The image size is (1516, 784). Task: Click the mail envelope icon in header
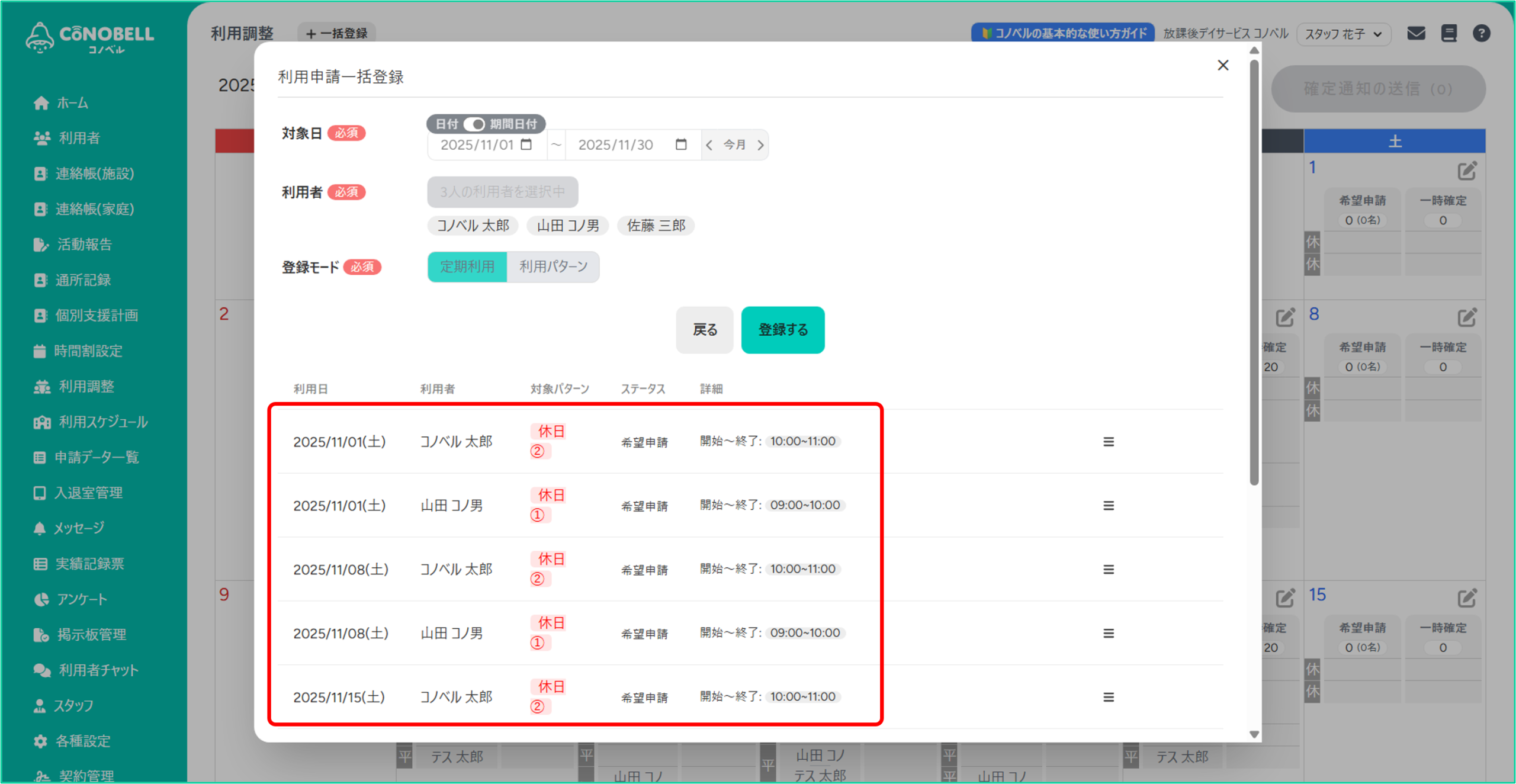click(1416, 33)
